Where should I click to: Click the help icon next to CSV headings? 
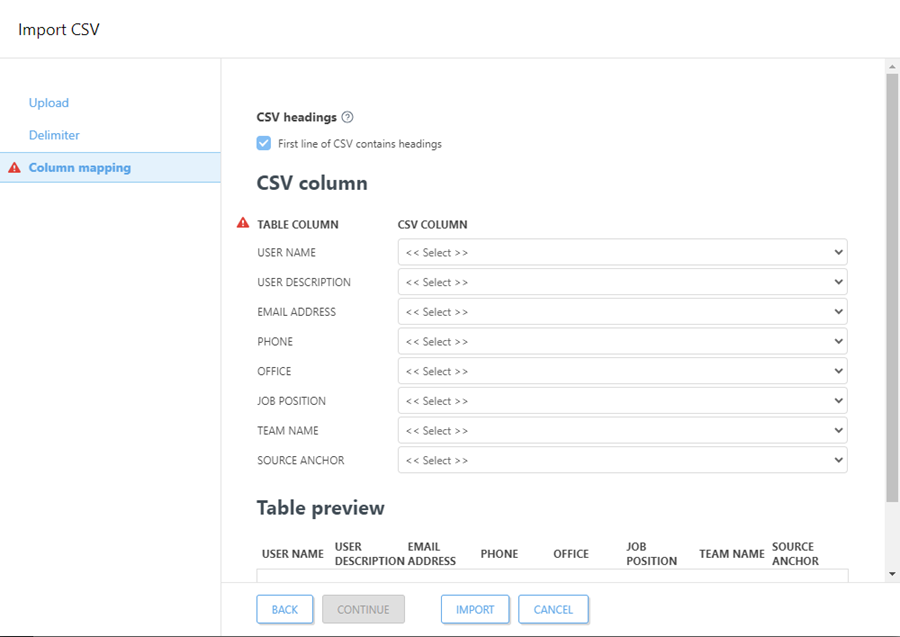[346, 117]
